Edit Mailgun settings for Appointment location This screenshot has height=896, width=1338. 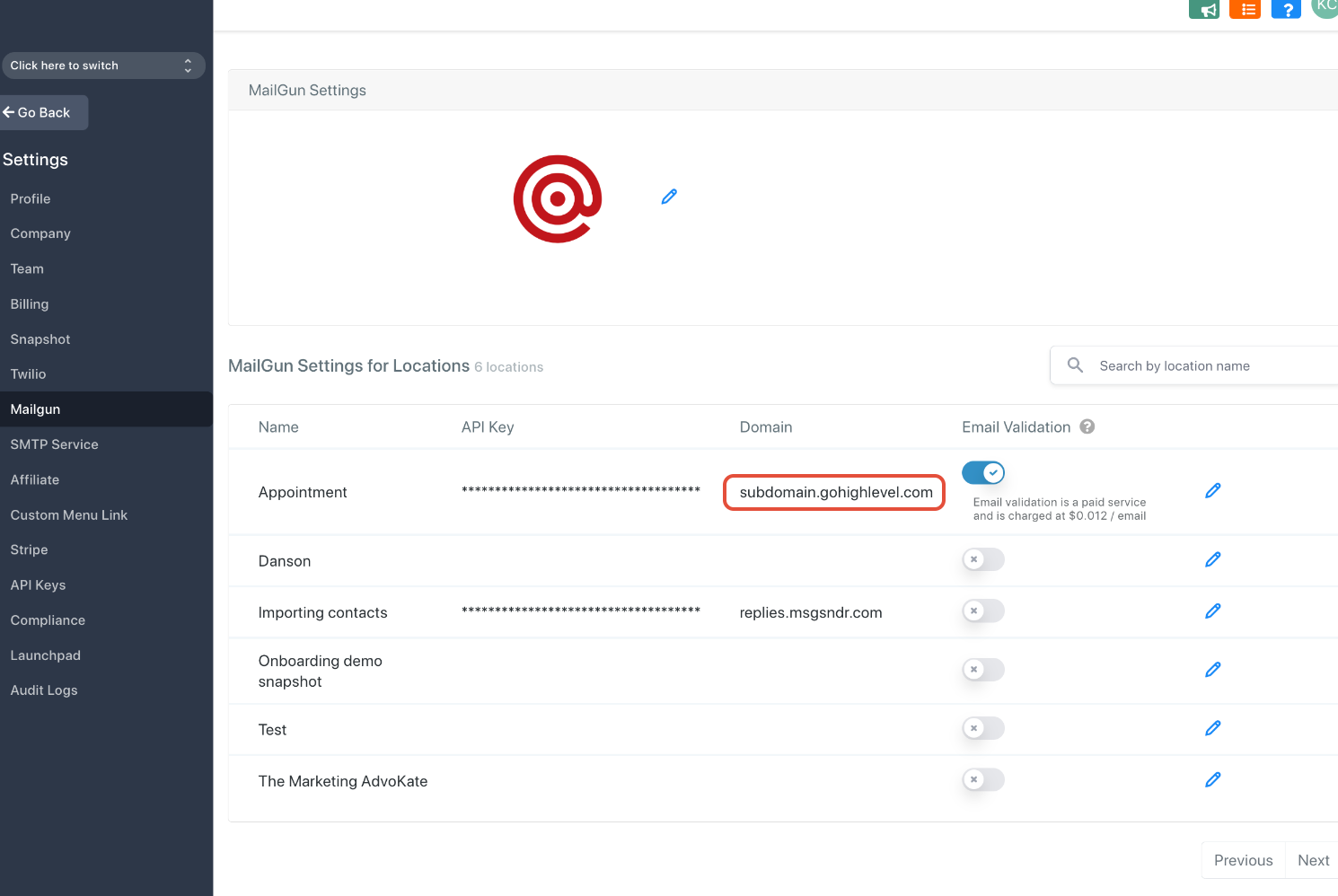(x=1212, y=490)
